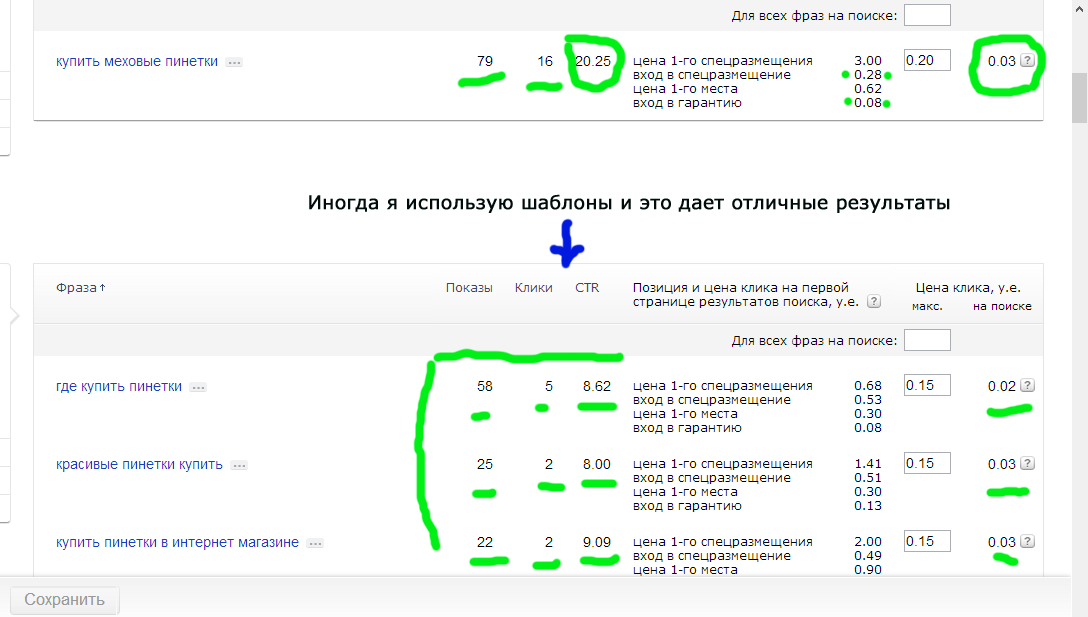Select price value 1.41 for красивые пинетки
1088x617 pixels.
click(x=868, y=464)
